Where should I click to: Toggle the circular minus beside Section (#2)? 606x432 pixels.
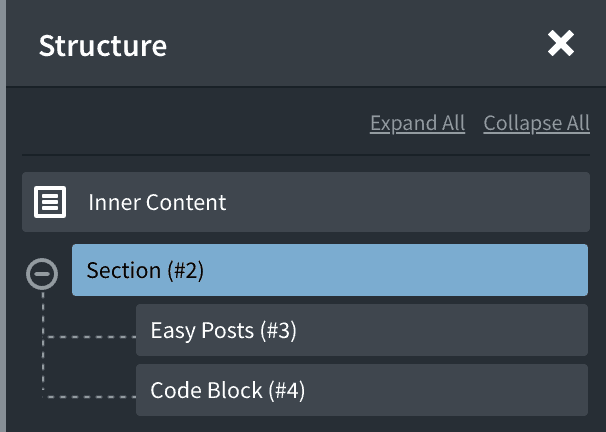coord(42,274)
